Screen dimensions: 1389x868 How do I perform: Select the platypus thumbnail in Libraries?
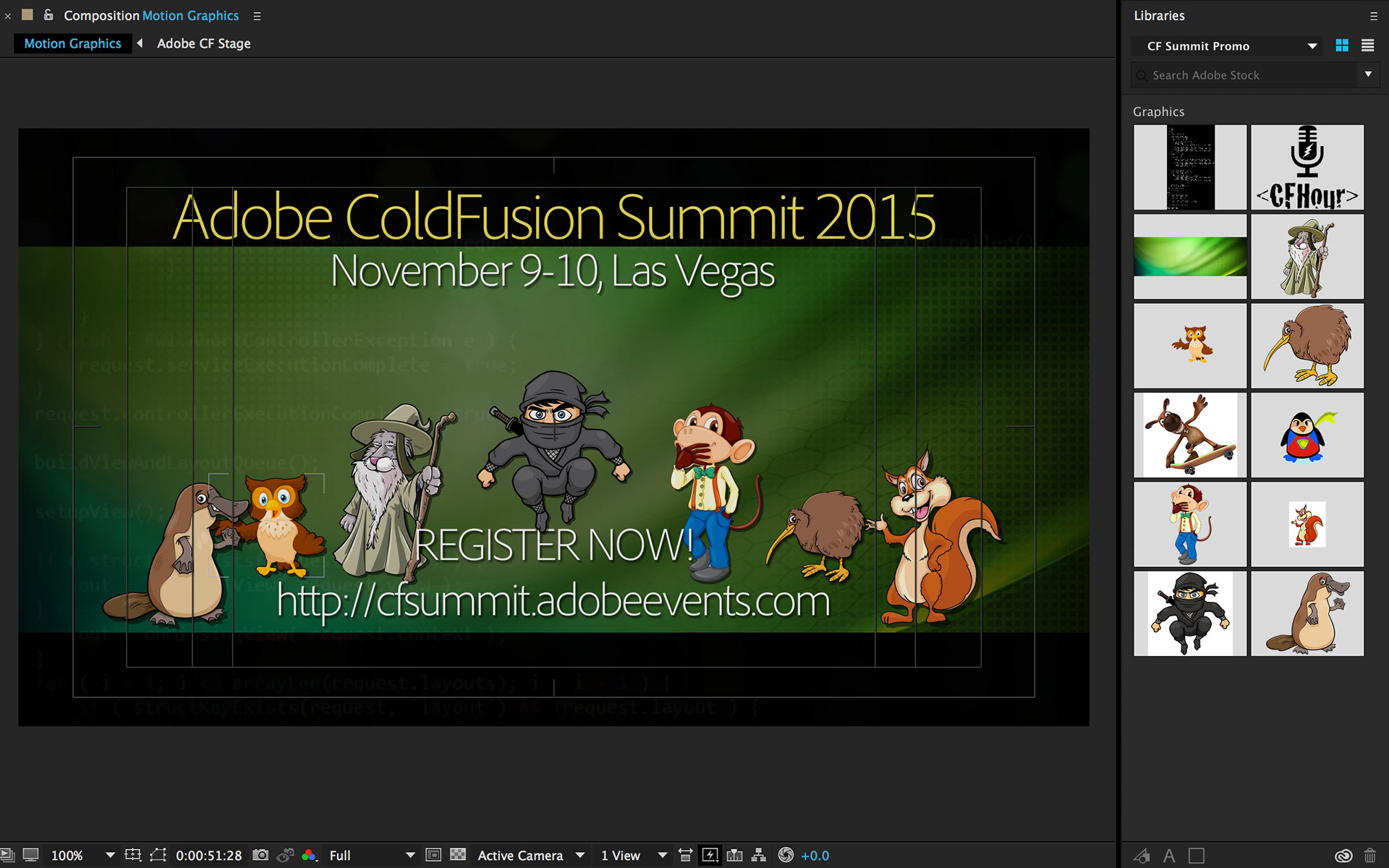(x=1307, y=614)
